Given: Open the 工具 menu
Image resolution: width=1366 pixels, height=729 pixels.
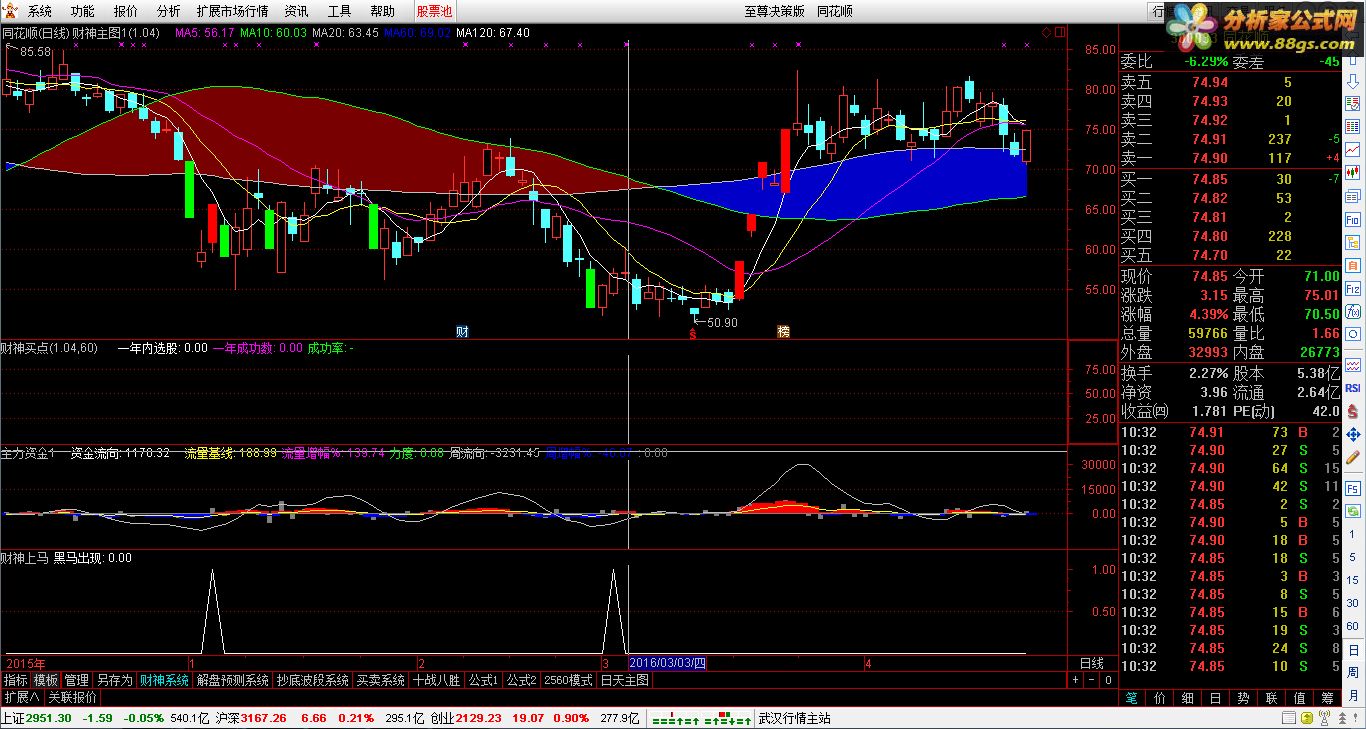Looking at the screenshot, I should [340, 11].
